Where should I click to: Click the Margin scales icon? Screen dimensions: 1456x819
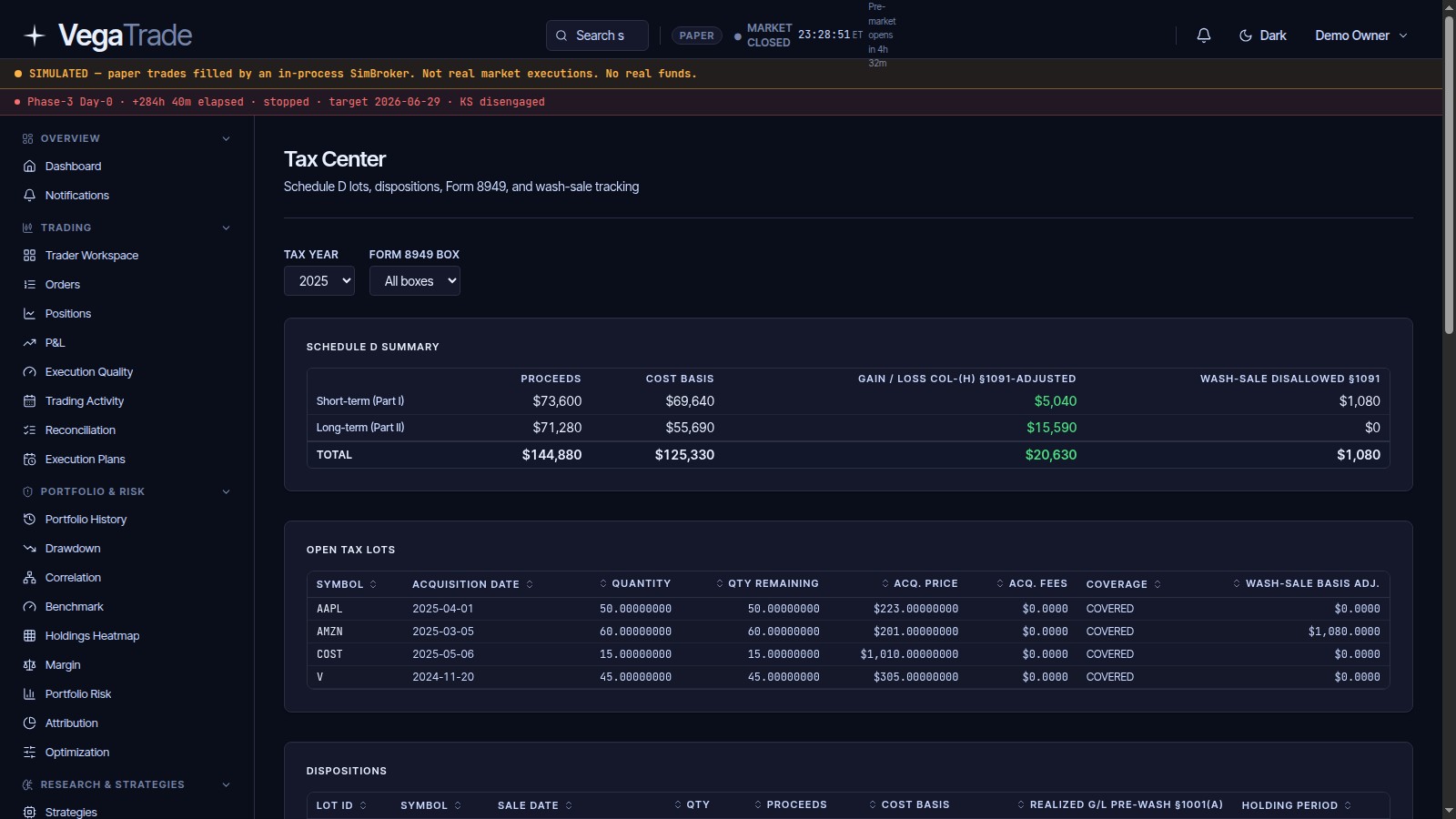pyautogui.click(x=29, y=665)
